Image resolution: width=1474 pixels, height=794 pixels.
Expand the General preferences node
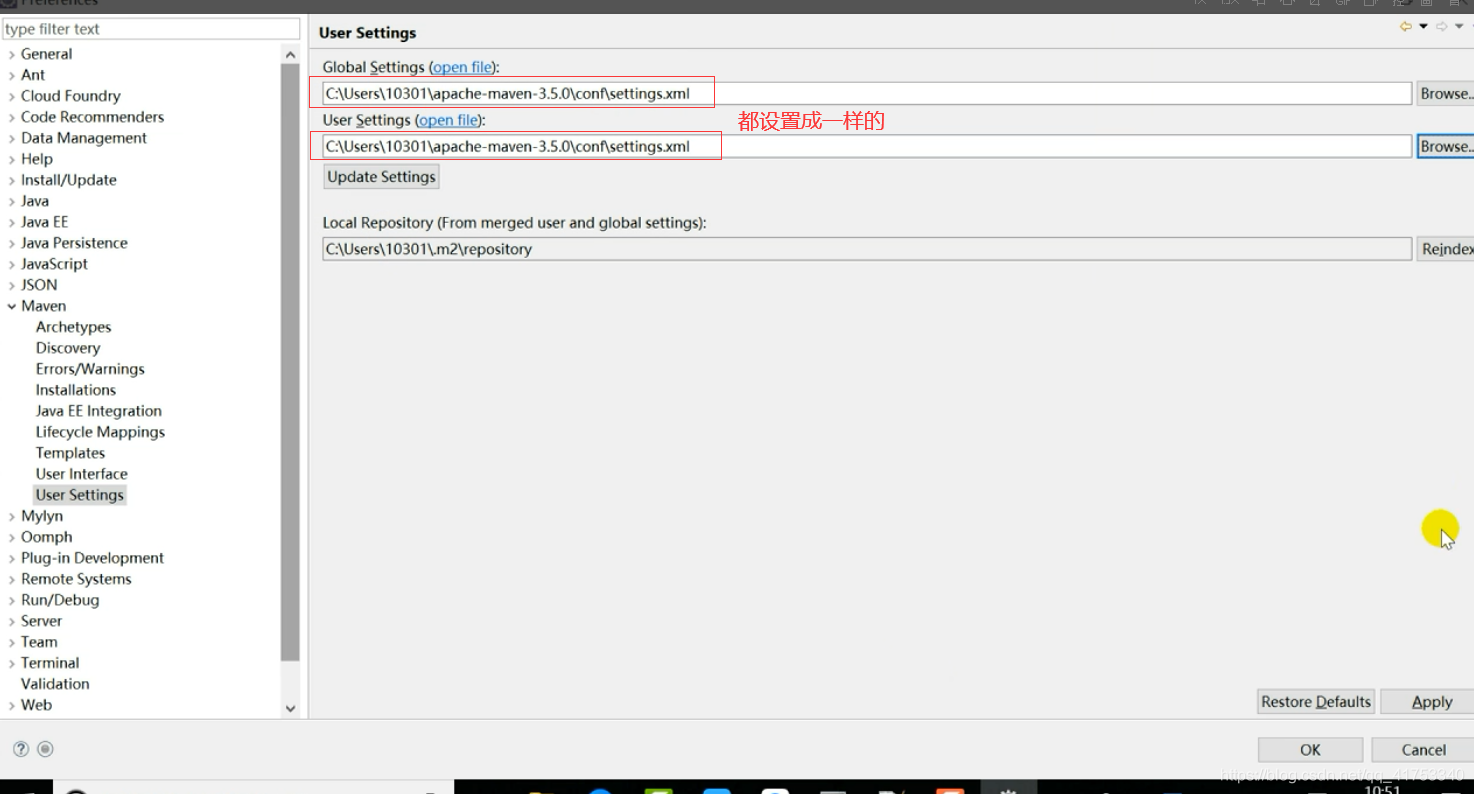click(12, 54)
